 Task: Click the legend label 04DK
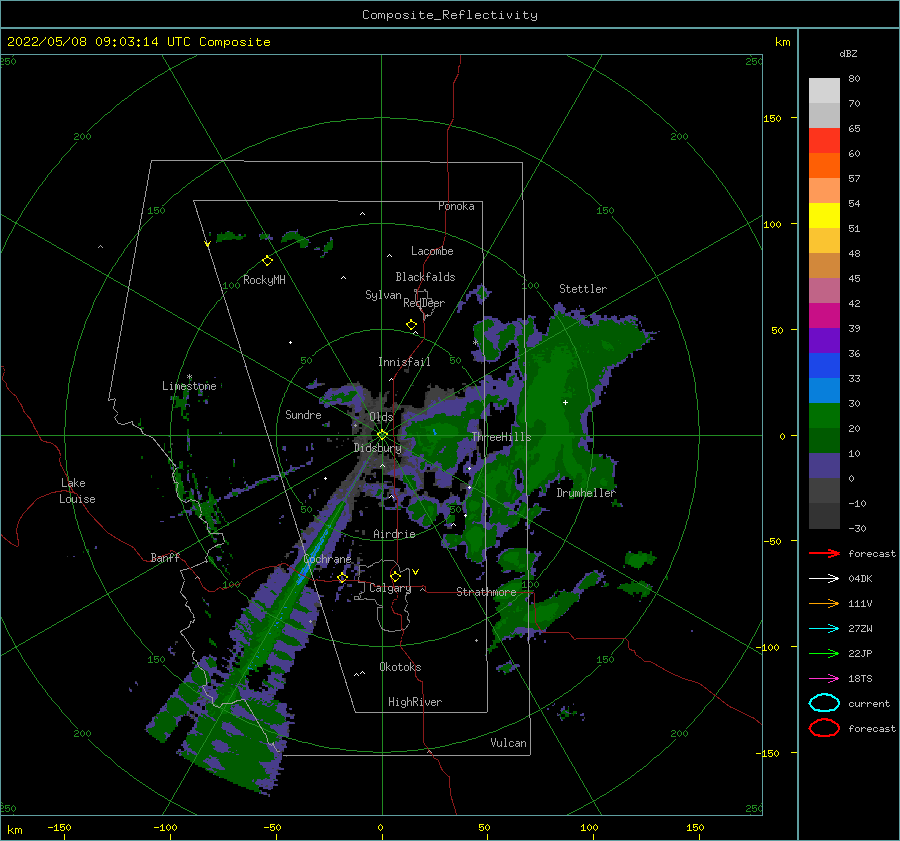[x=860, y=579]
